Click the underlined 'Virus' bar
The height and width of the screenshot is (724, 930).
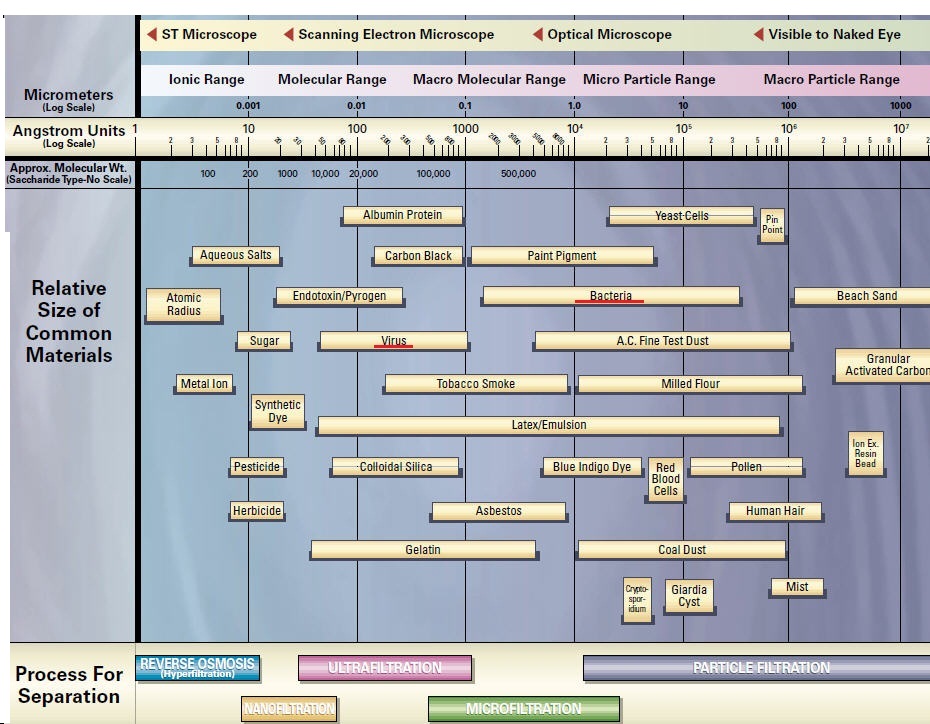pyautogui.click(x=394, y=341)
